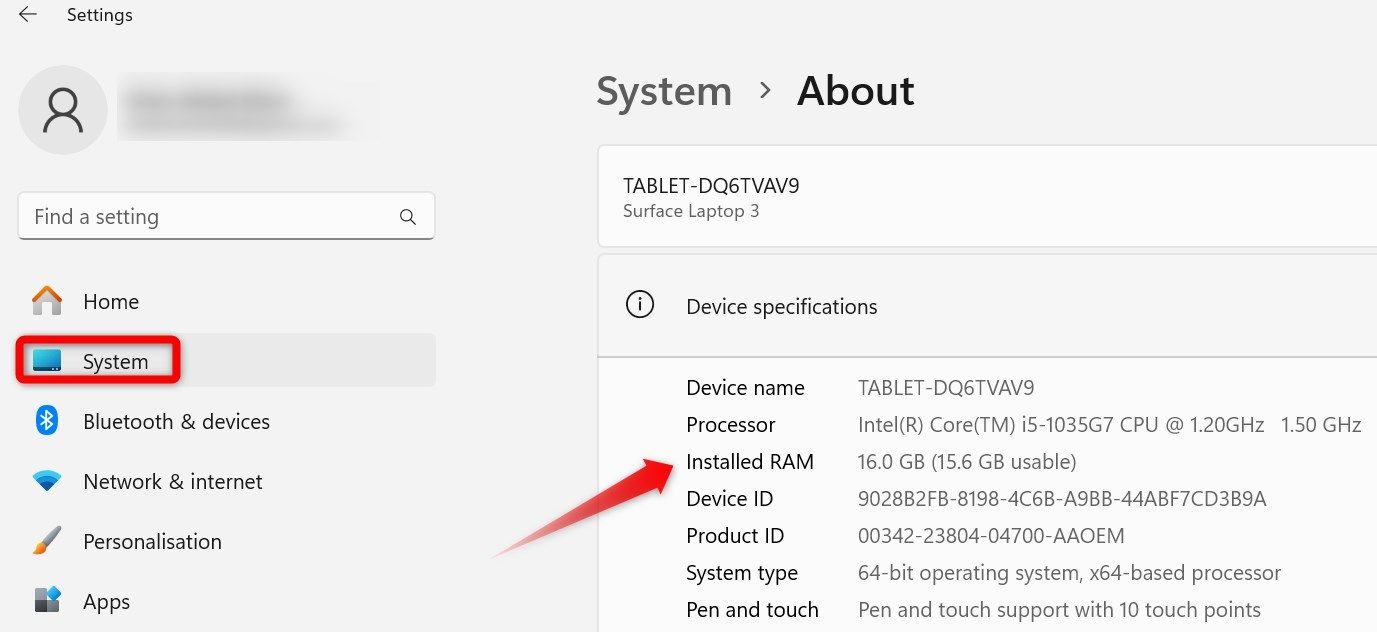Click the info icon beside Device specifications
This screenshot has width=1377, height=632.
pos(640,304)
